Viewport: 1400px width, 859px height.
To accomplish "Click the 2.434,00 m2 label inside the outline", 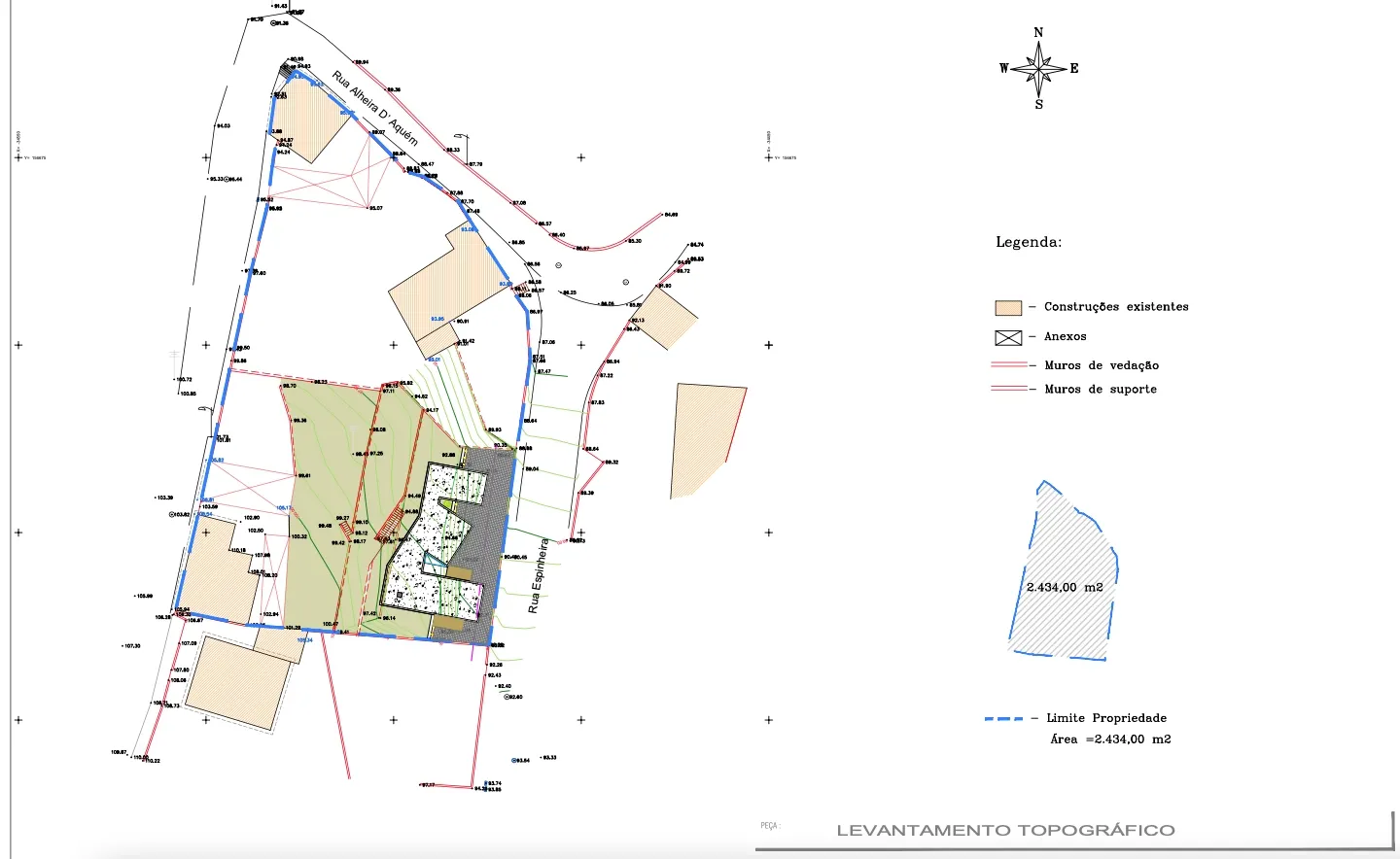I will coord(1065,587).
